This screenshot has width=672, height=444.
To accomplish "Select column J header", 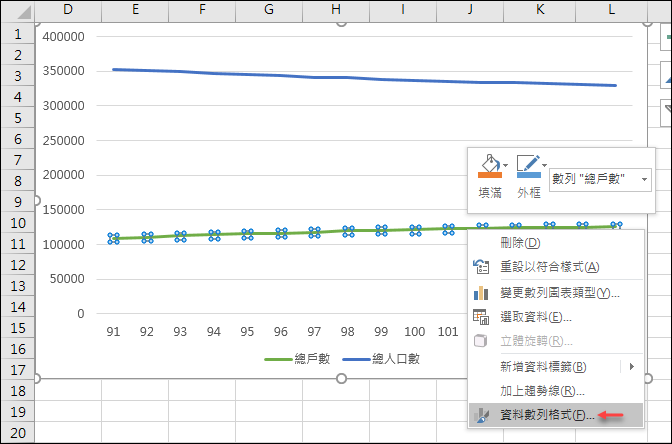I will pyautogui.click(x=470, y=10).
